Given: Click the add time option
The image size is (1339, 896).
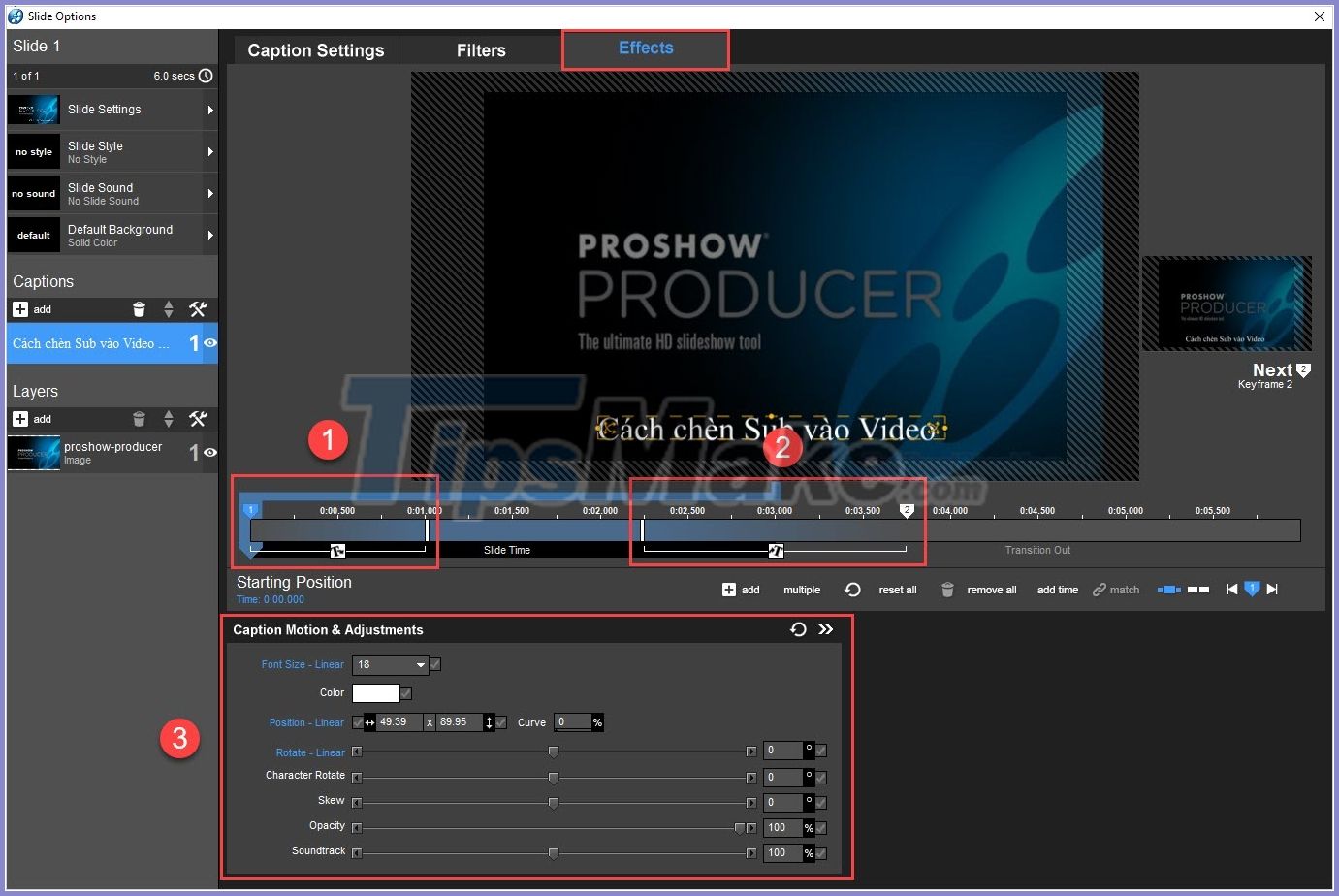Looking at the screenshot, I should click(x=1057, y=589).
